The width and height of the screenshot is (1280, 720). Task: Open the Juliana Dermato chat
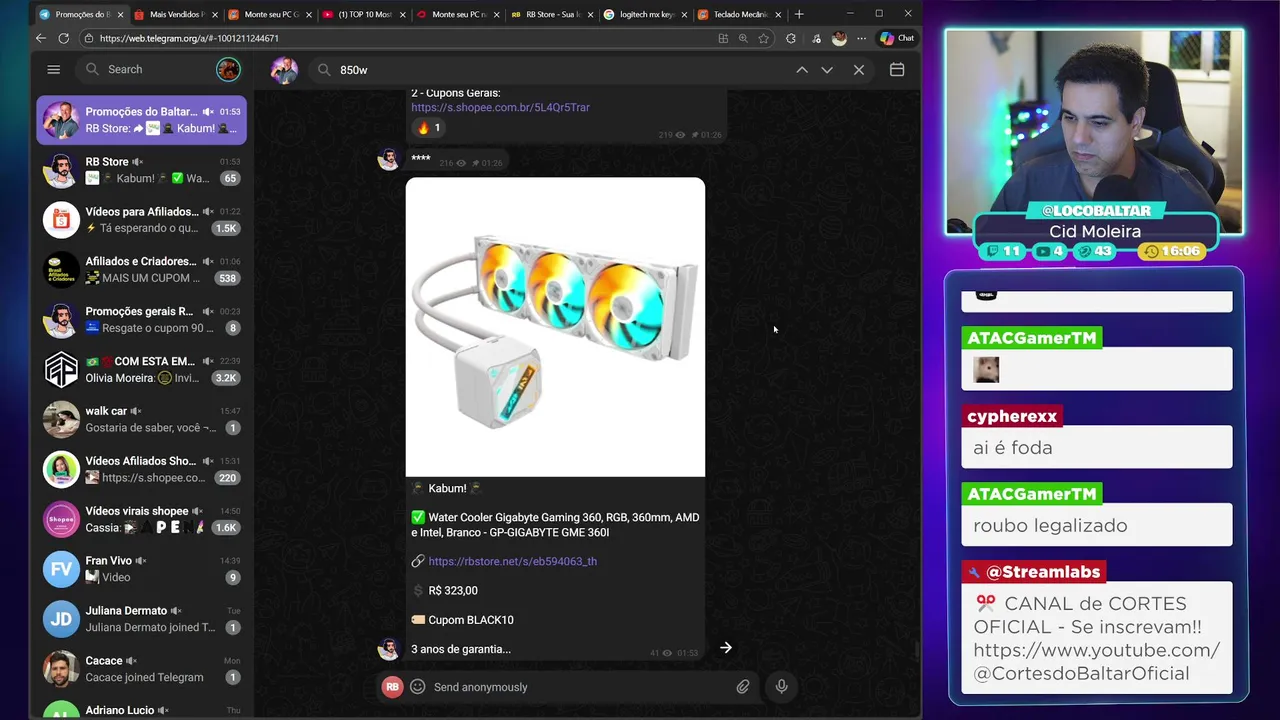coord(142,619)
